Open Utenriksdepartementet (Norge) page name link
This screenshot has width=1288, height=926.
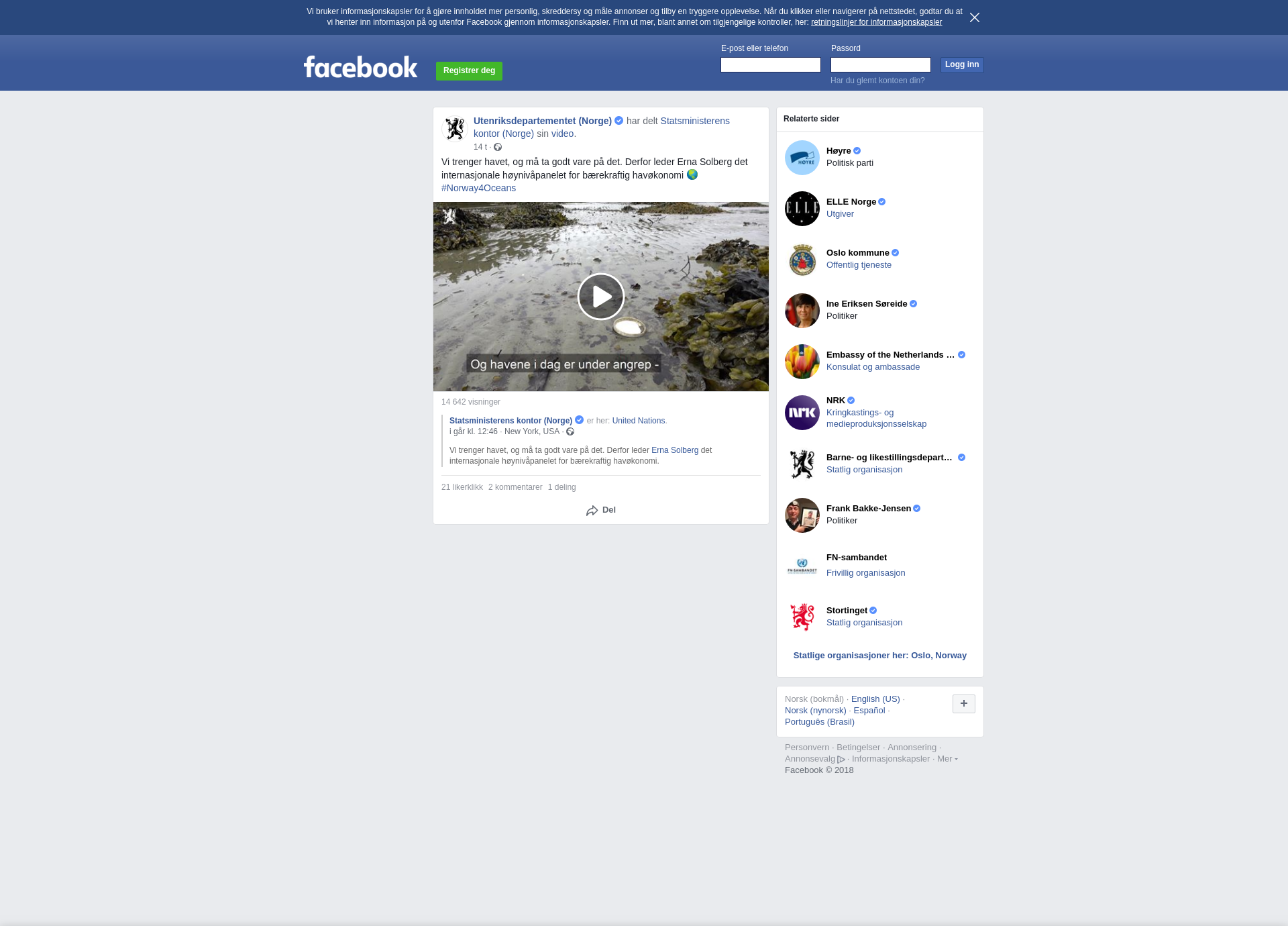543,121
